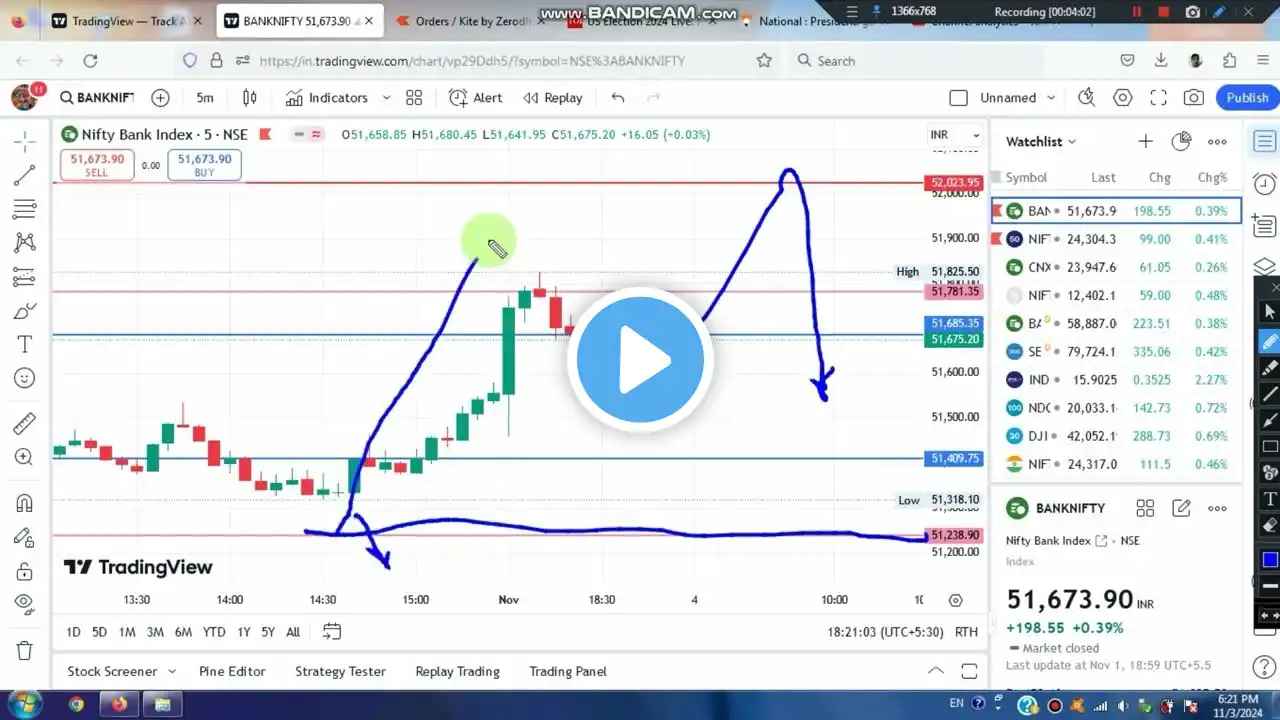Select the brush drawing tool
The height and width of the screenshot is (720, 1280).
tap(25, 311)
